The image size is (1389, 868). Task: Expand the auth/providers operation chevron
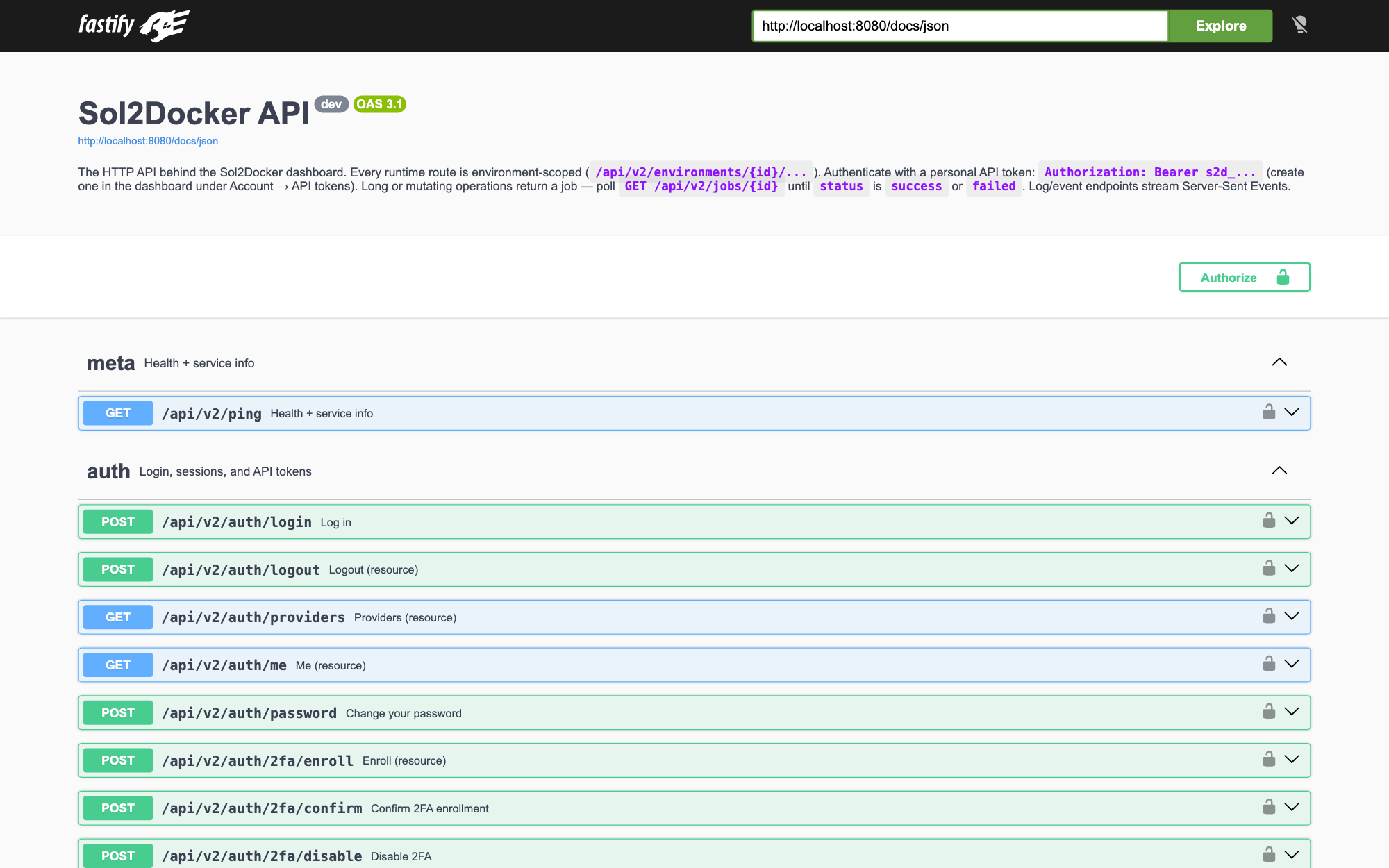[x=1292, y=617]
